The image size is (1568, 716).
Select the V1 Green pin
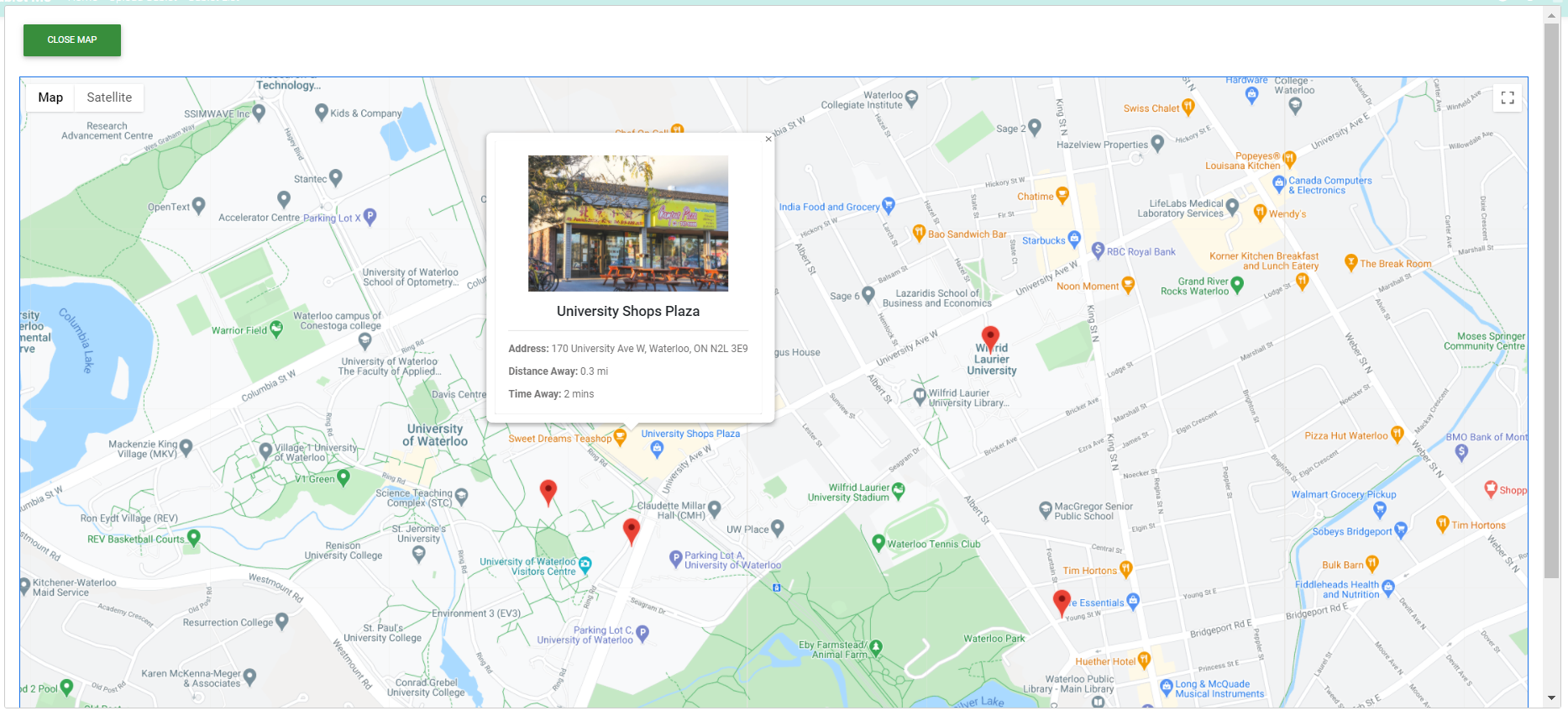tap(343, 477)
